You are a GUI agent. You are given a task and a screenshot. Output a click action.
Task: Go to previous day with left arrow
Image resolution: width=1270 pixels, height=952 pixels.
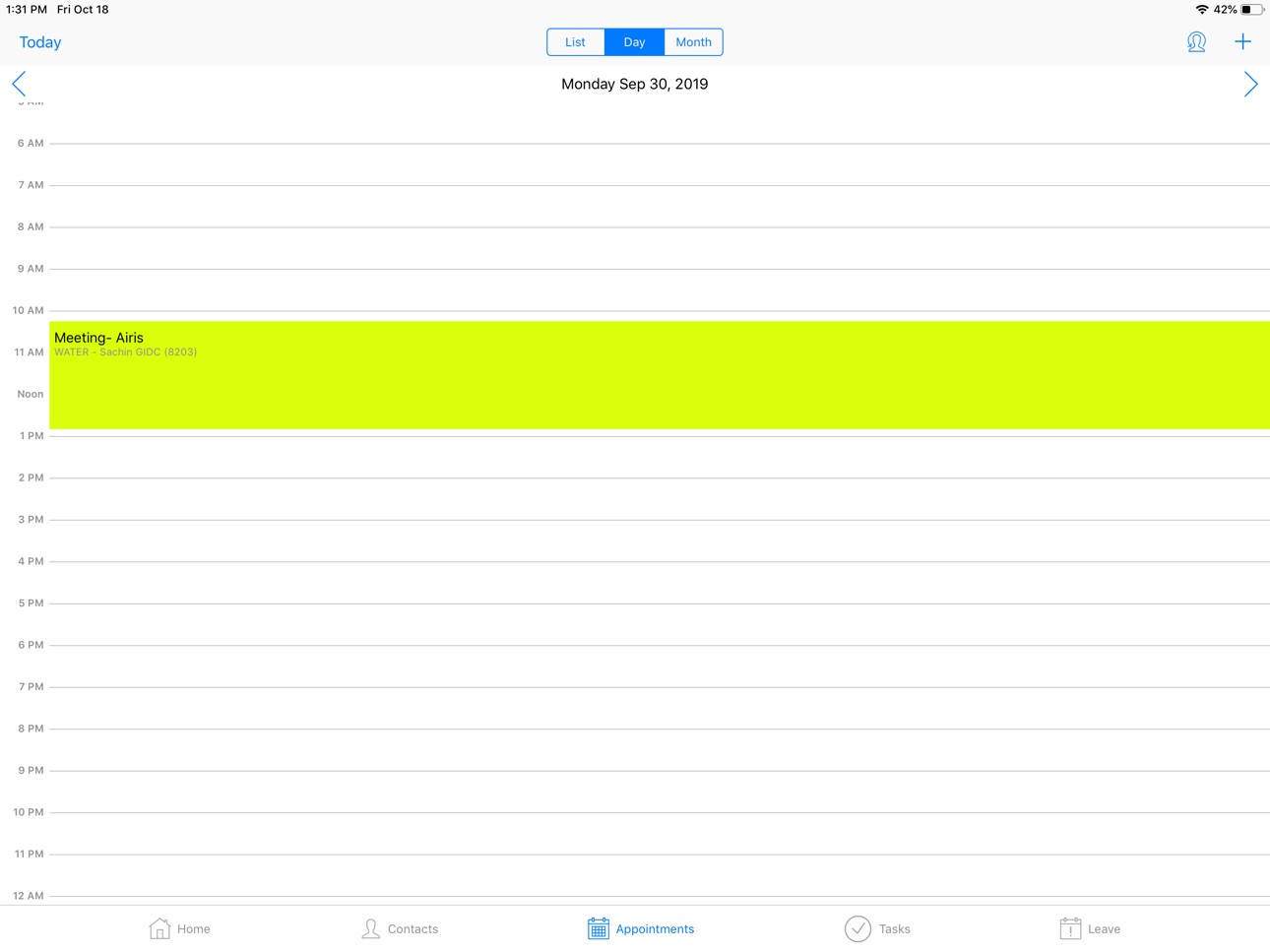[19, 85]
